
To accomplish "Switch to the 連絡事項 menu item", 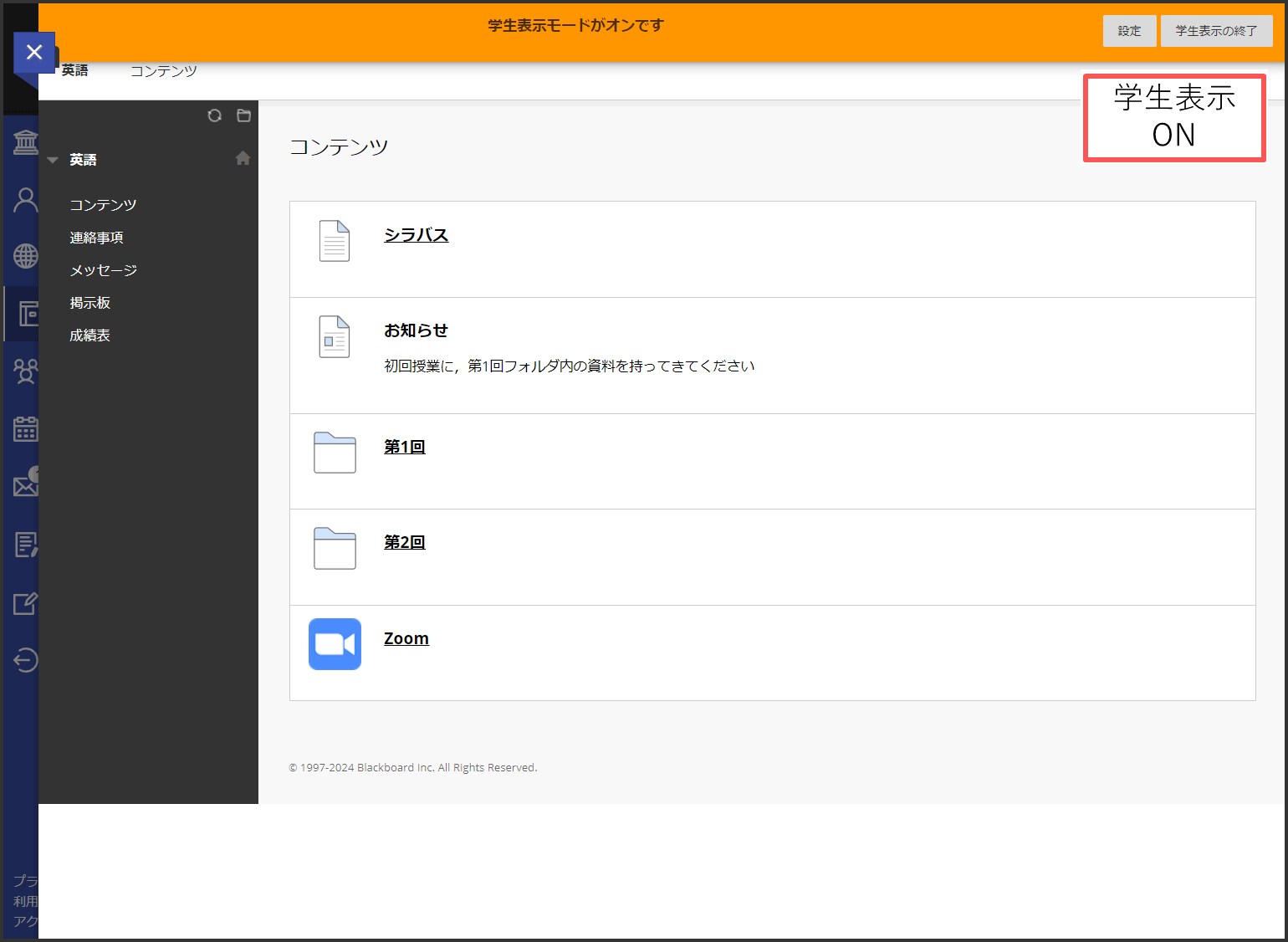I will (x=96, y=237).
